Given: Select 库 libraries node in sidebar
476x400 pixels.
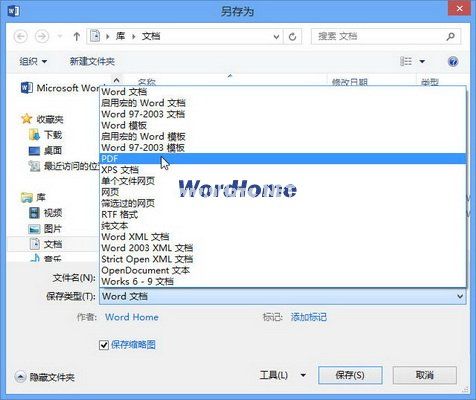Looking at the screenshot, I should 41,197.
